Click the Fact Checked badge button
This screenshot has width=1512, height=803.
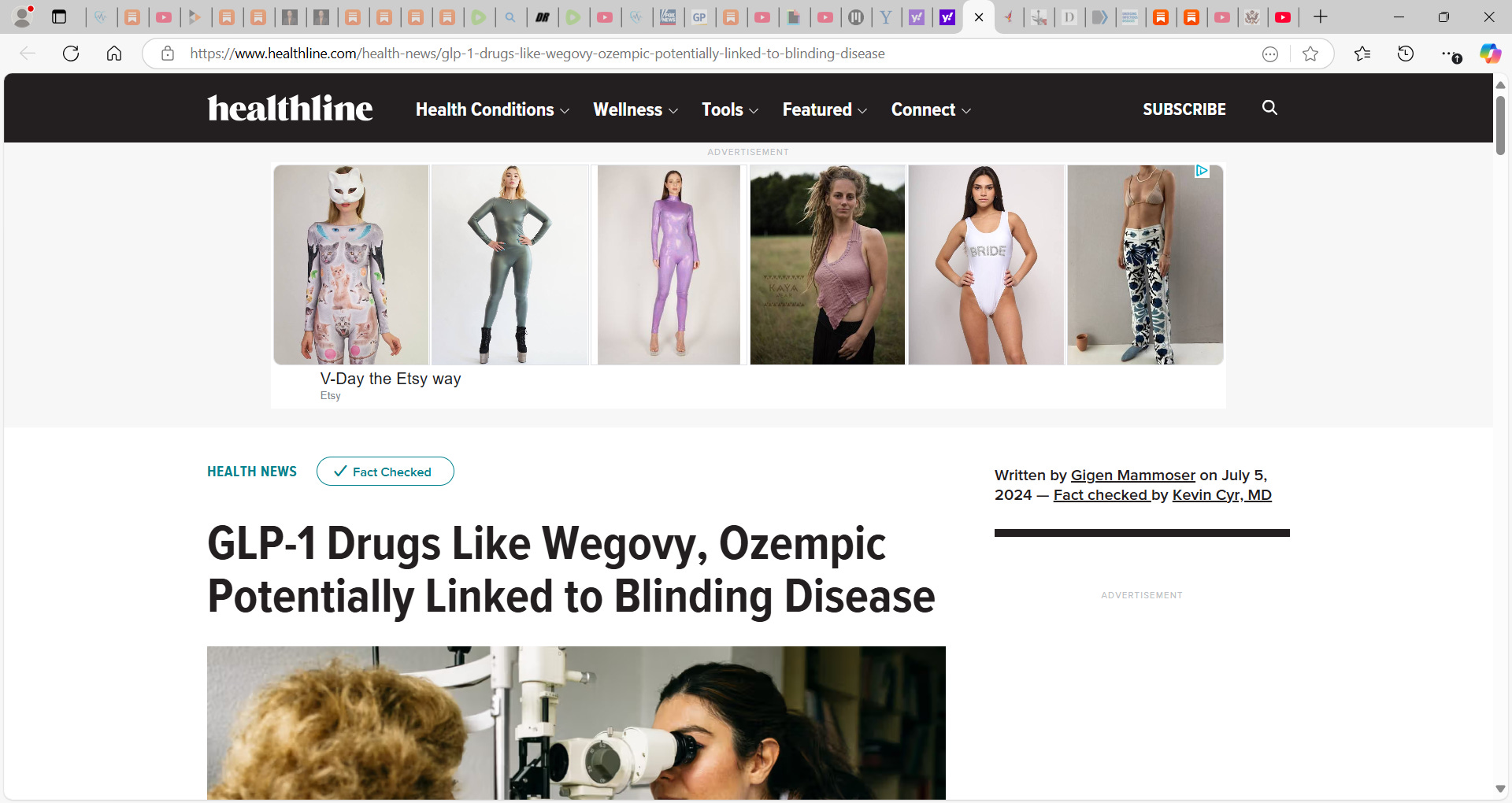(x=385, y=472)
